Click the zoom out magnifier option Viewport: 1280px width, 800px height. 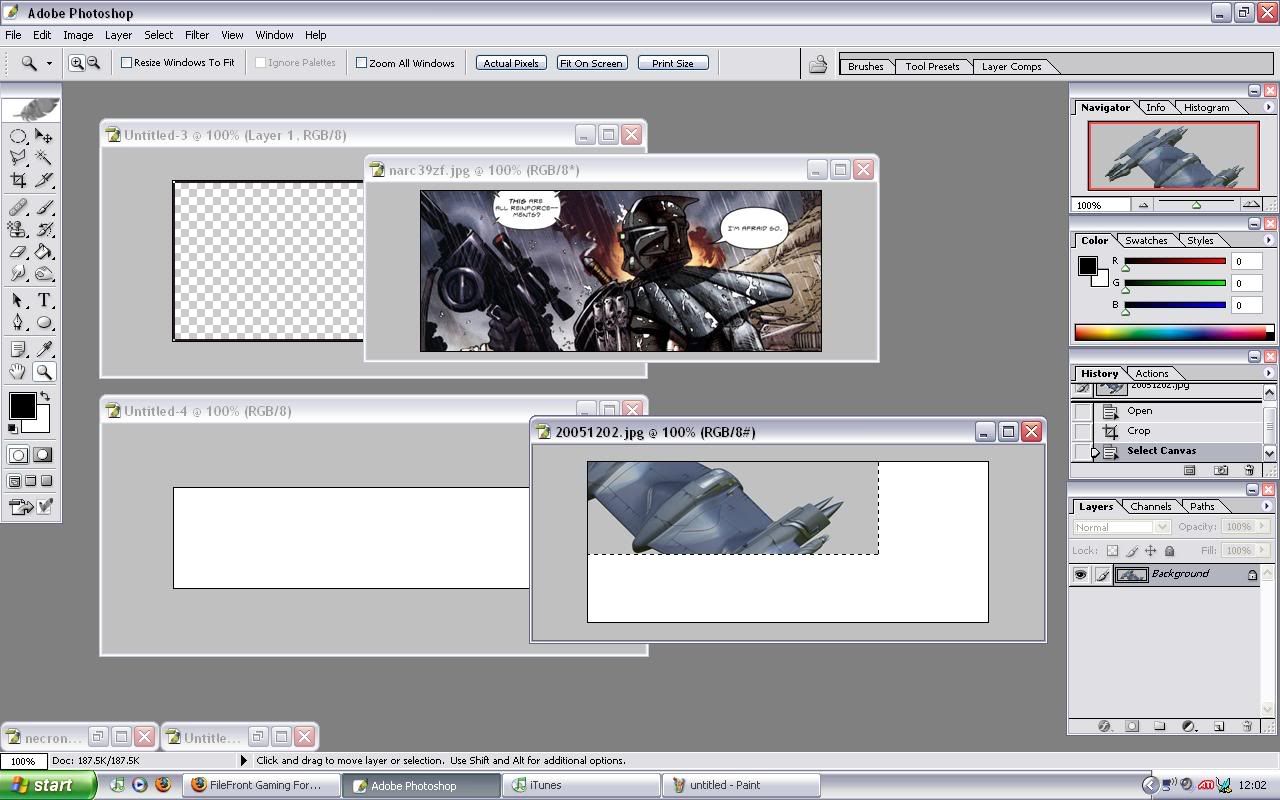click(x=93, y=63)
